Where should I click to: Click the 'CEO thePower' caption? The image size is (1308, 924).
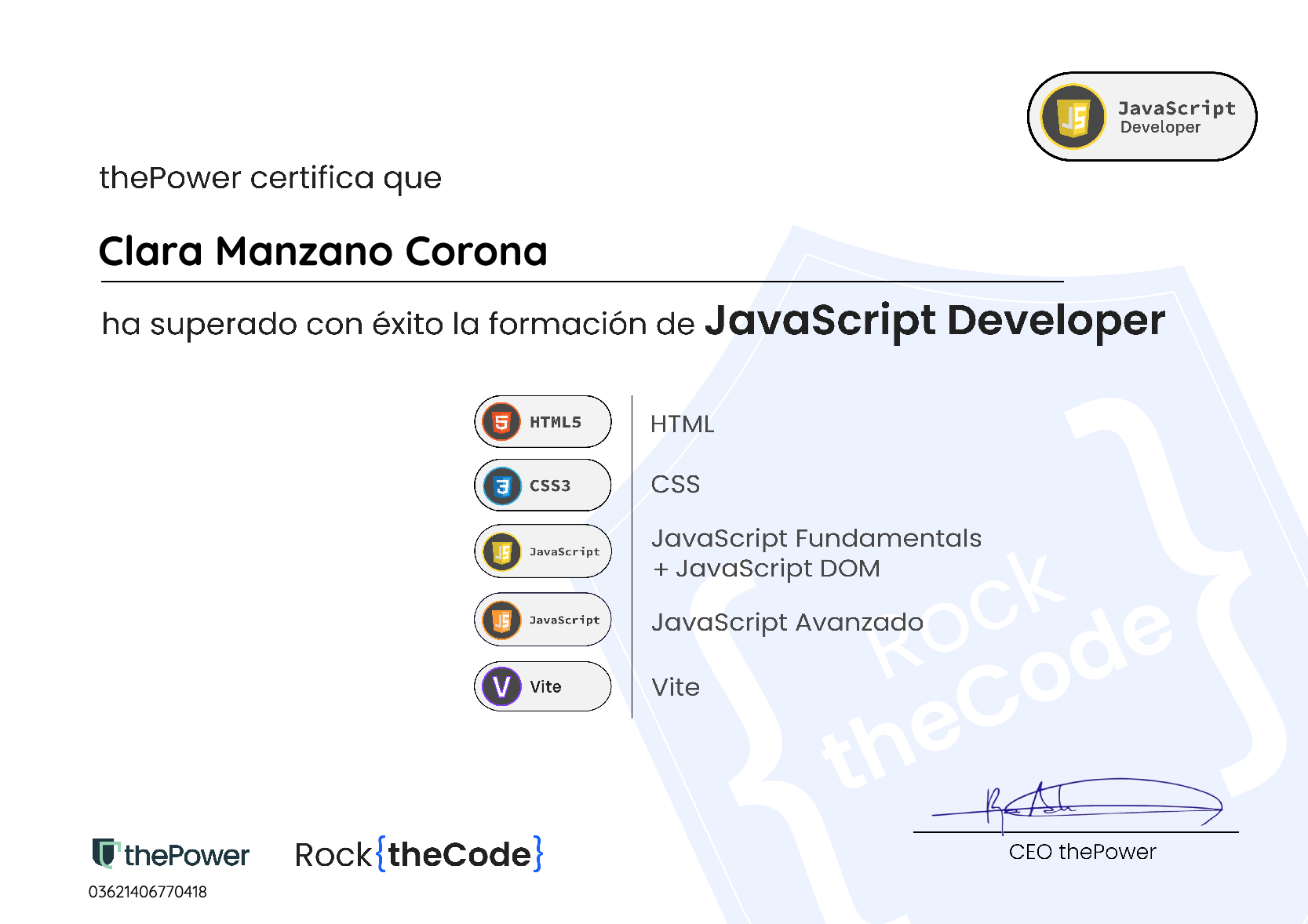1083,852
